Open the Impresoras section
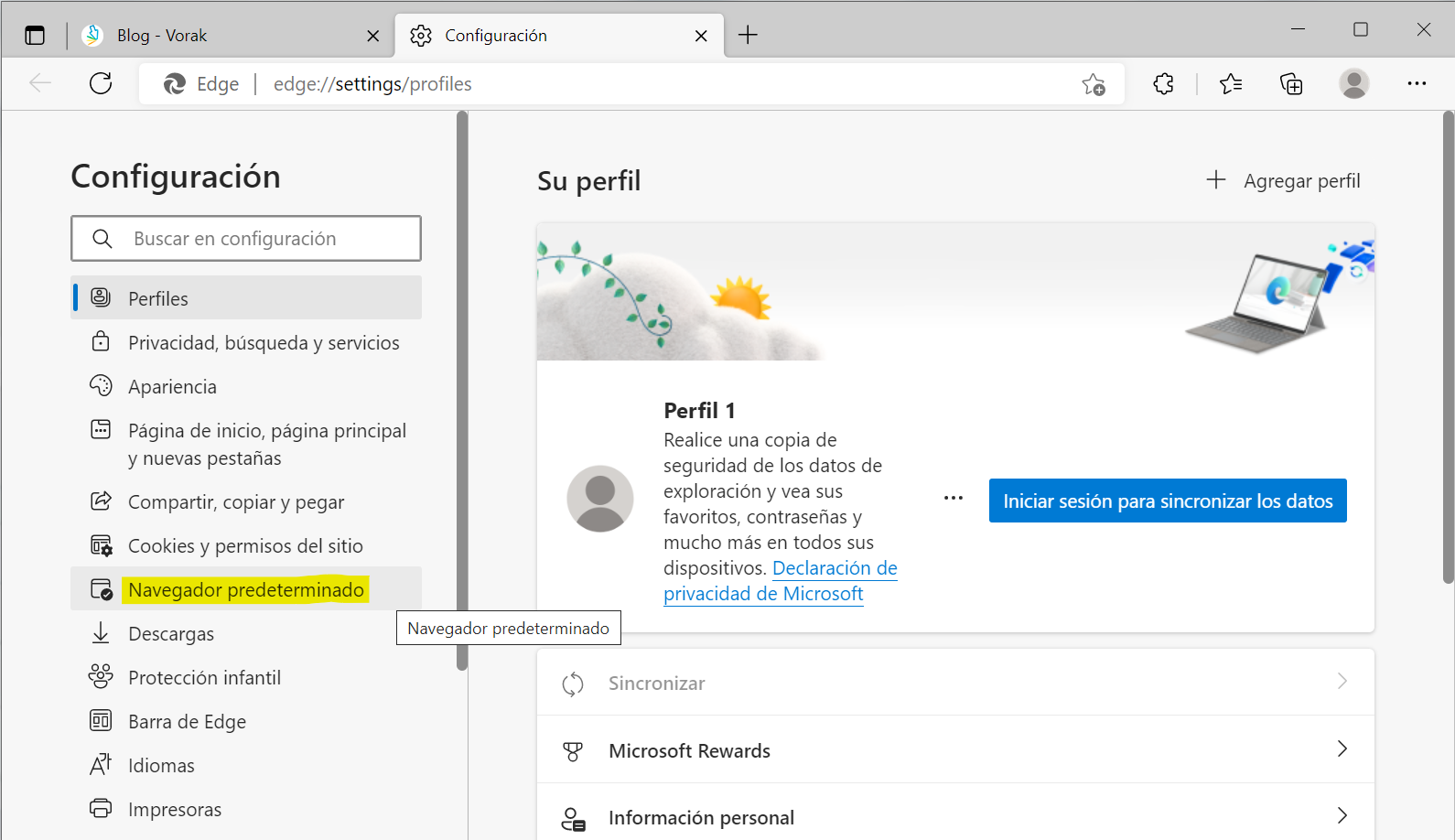The height and width of the screenshot is (840, 1455). pyautogui.click(x=246, y=809)
